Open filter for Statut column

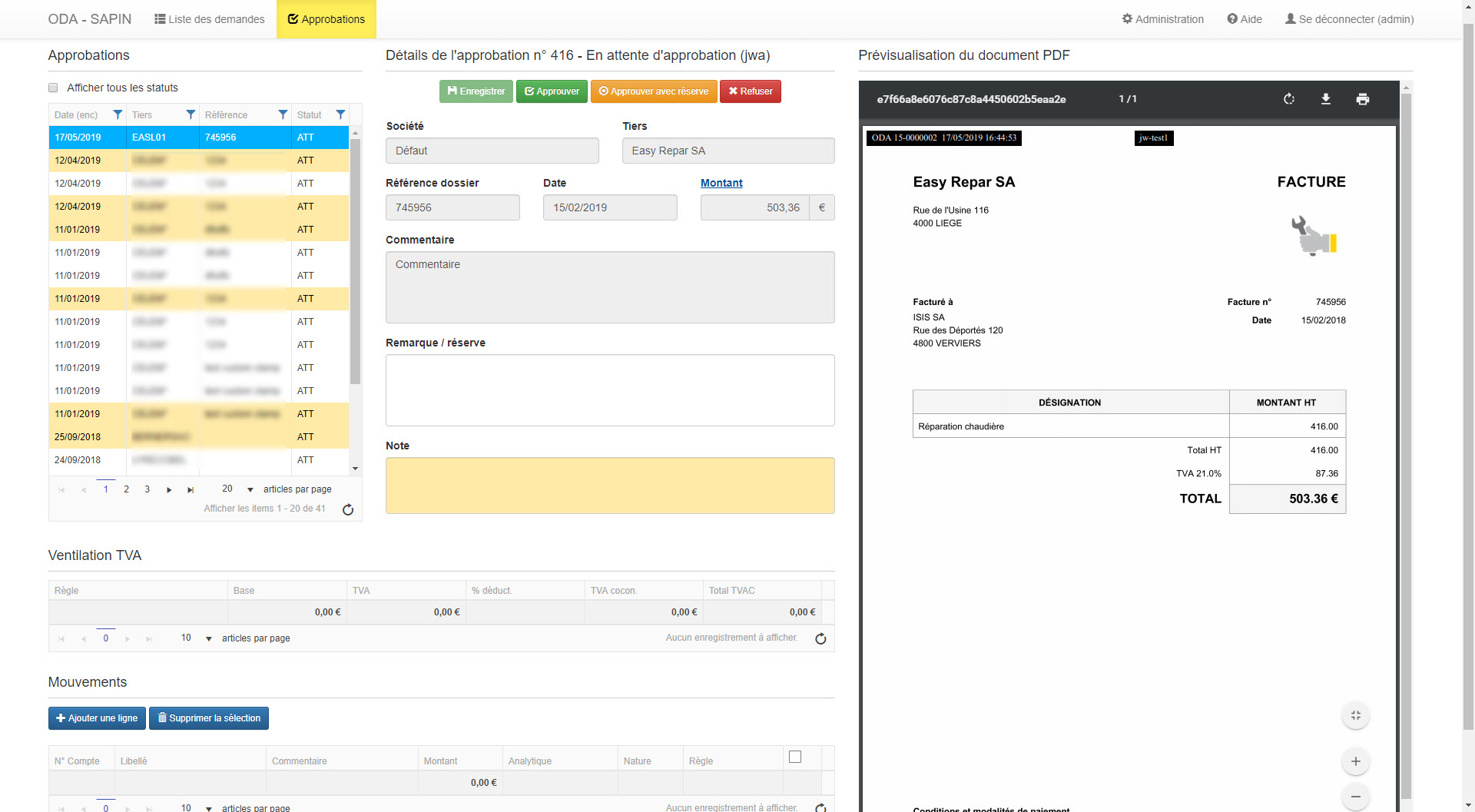(x=340, y=114)
